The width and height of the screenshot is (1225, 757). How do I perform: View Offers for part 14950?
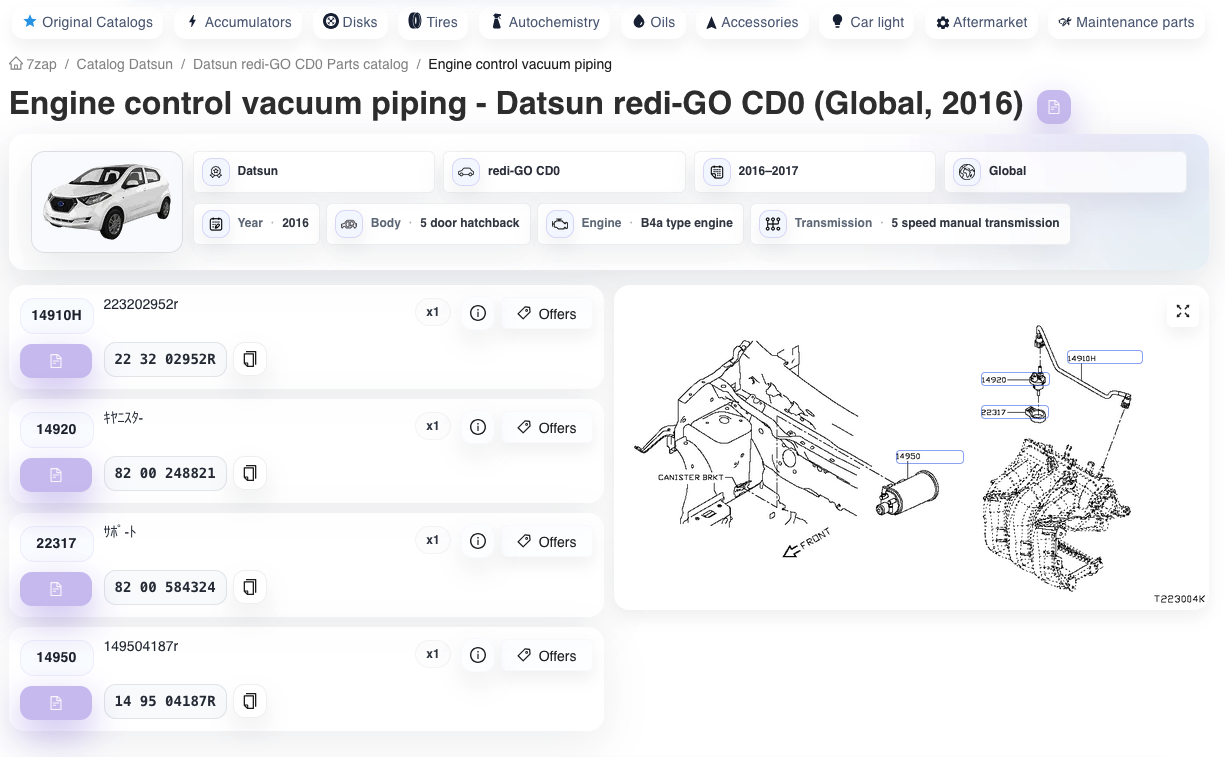coord(547,656)
